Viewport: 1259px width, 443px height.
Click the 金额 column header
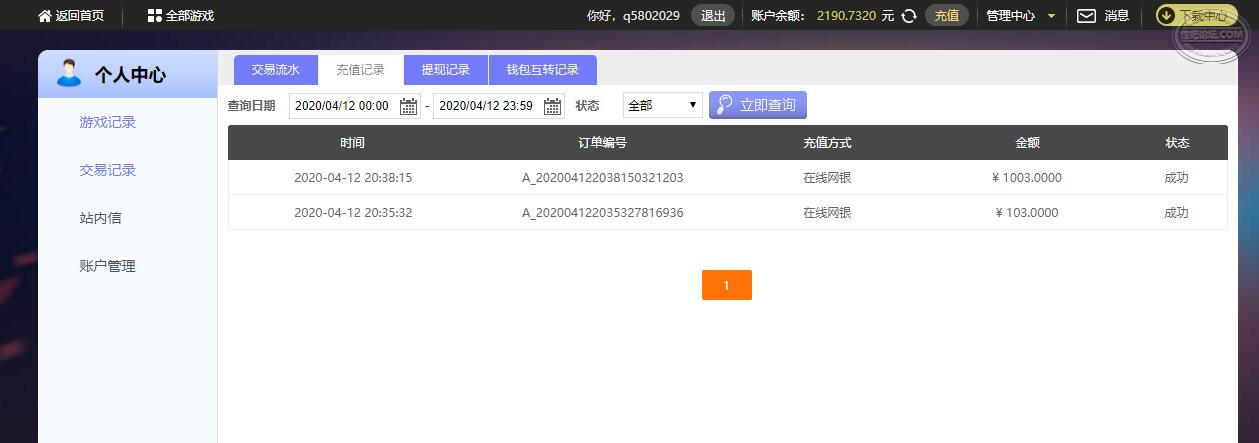[1027, 143]
